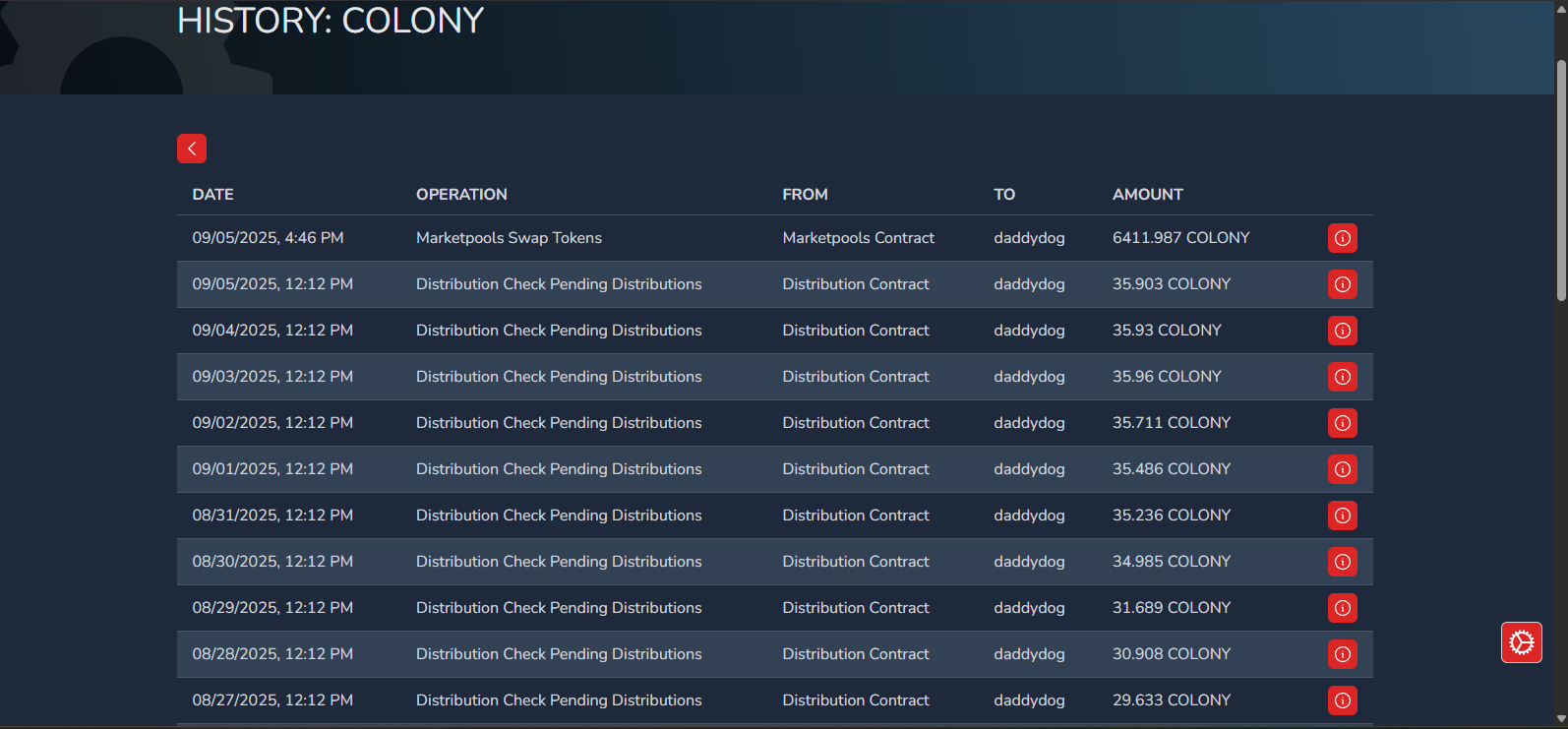Click the HISTORY: COLONY page title
1568x729 pixels.
[331, 21]
